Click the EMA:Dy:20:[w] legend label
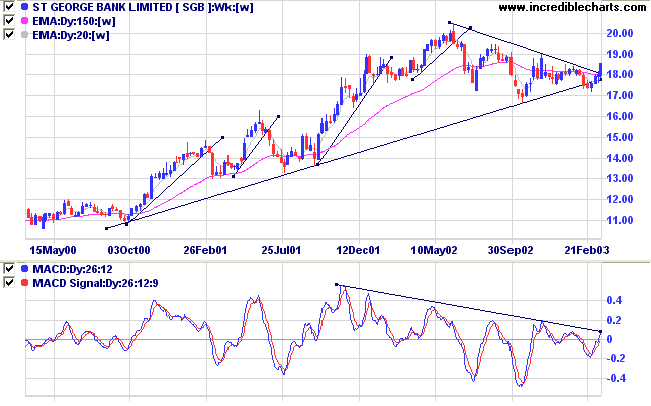The image size is (651, 406). (71, 35)
